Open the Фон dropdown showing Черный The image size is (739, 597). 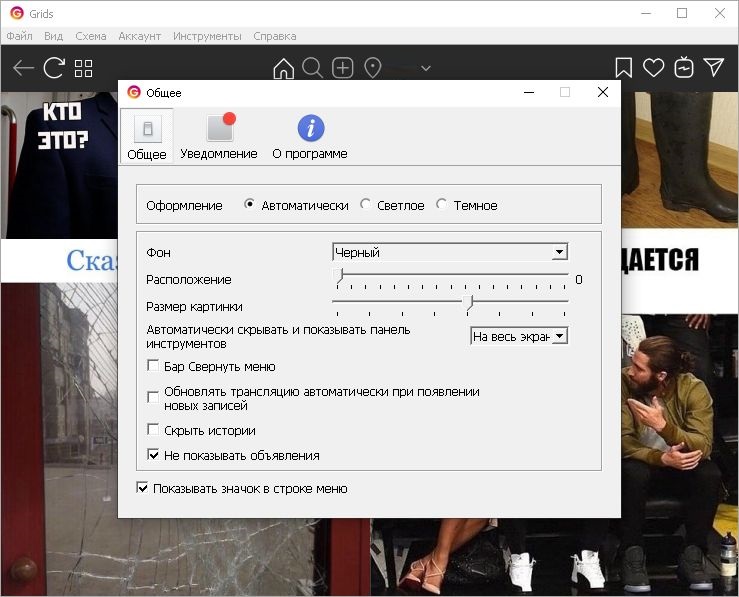coord(450,252)
